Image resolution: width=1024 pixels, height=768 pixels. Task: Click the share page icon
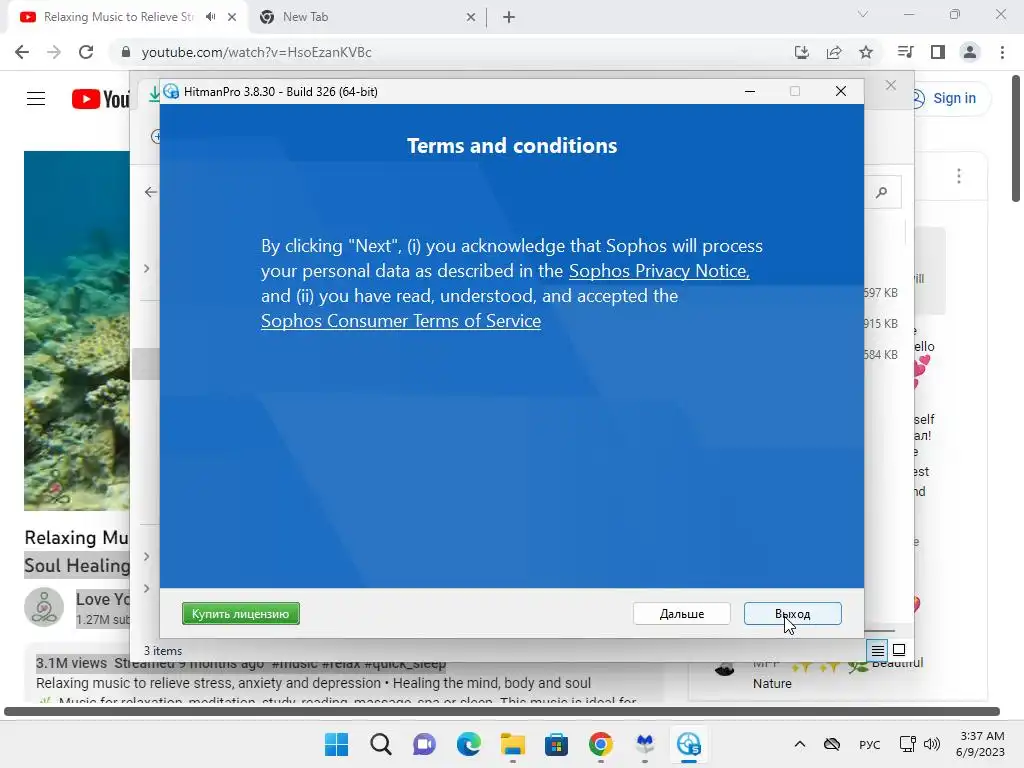point(834,52)
